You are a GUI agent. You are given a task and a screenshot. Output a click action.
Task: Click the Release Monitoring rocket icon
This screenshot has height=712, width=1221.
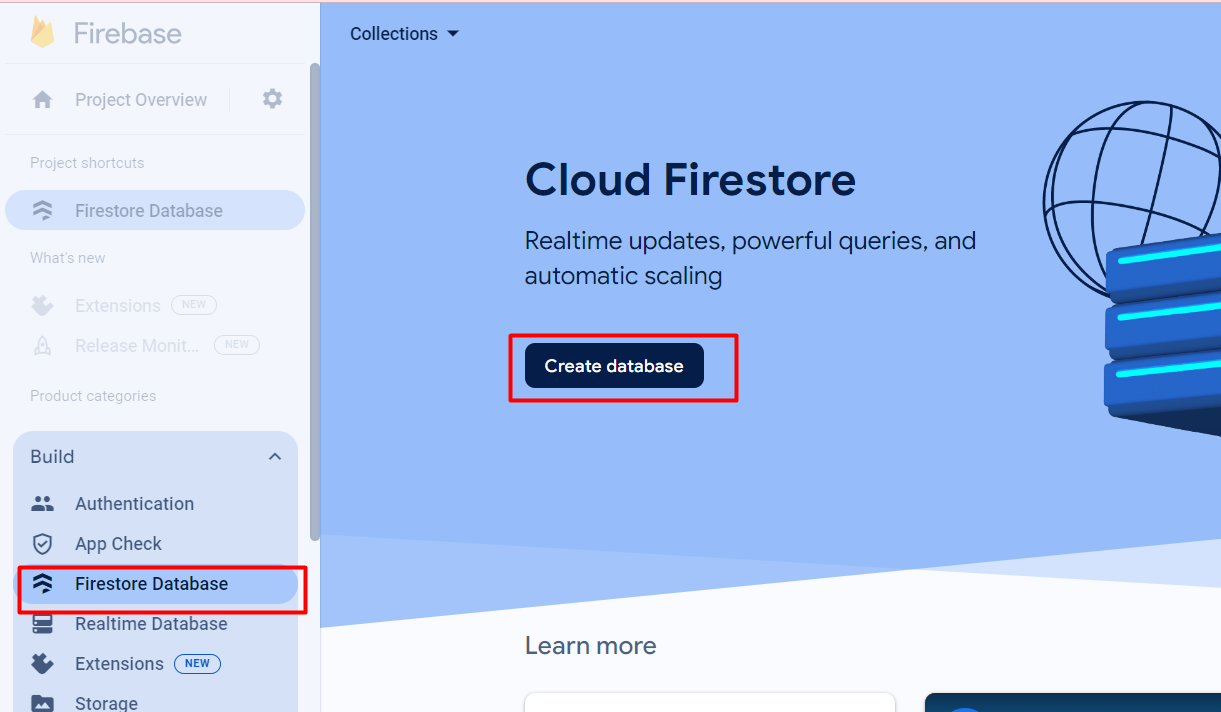[43, 346]
